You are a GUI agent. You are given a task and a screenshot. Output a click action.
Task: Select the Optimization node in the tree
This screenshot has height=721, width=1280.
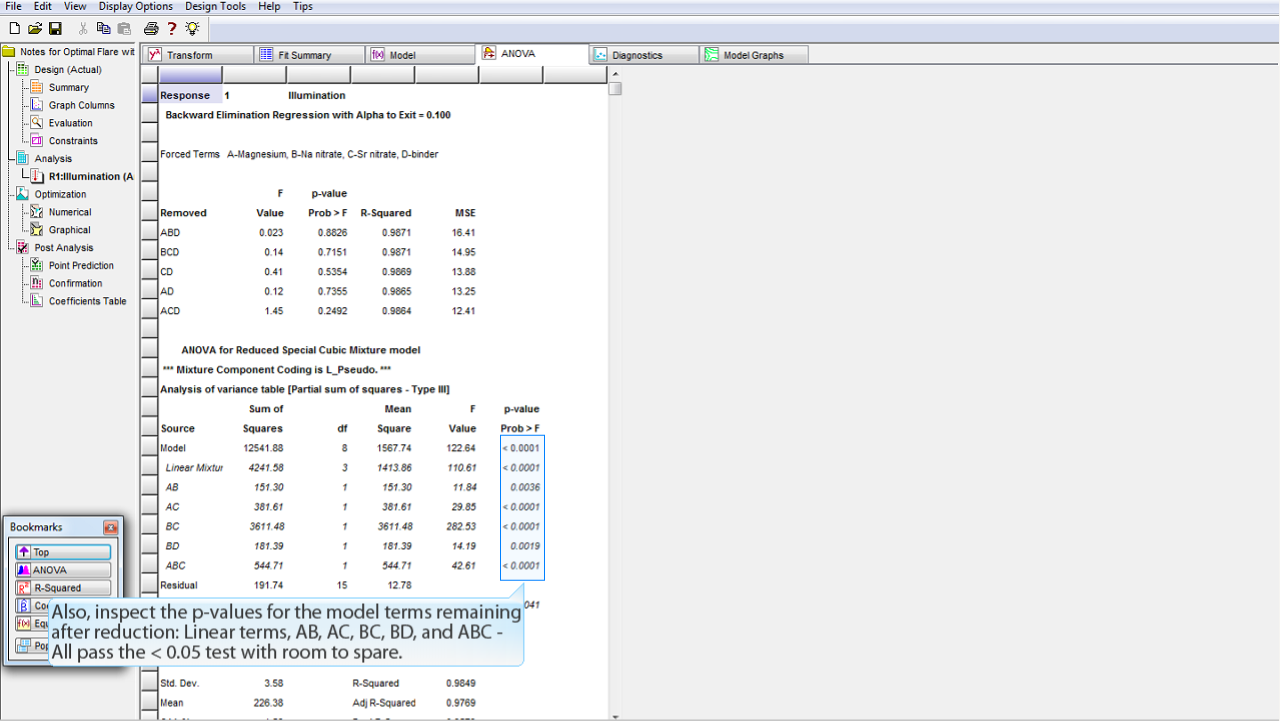pos(60,194)
